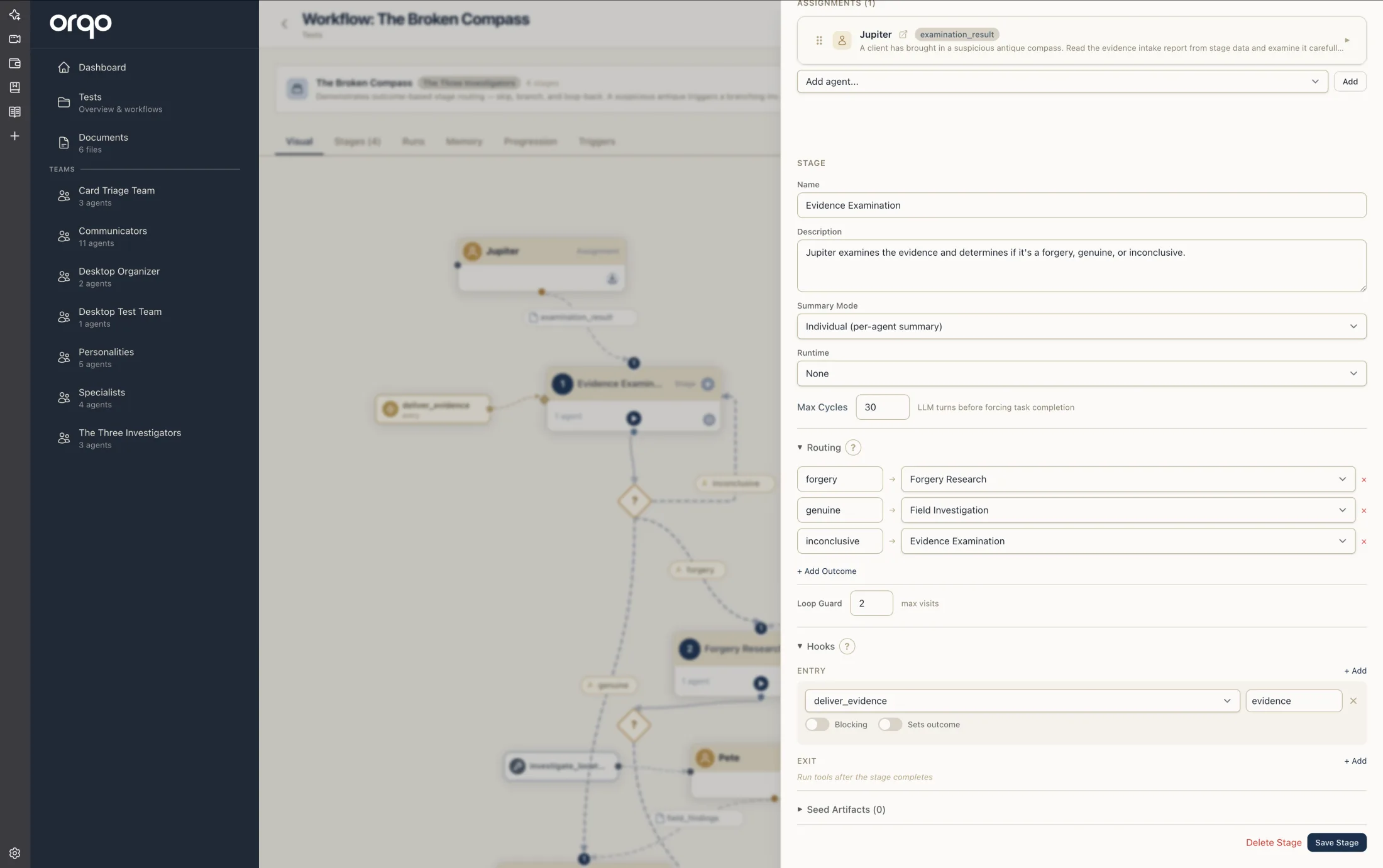The image size is (1383, 868).
Task: Open the Hooks help icon
Action: (x=847, y=646)
